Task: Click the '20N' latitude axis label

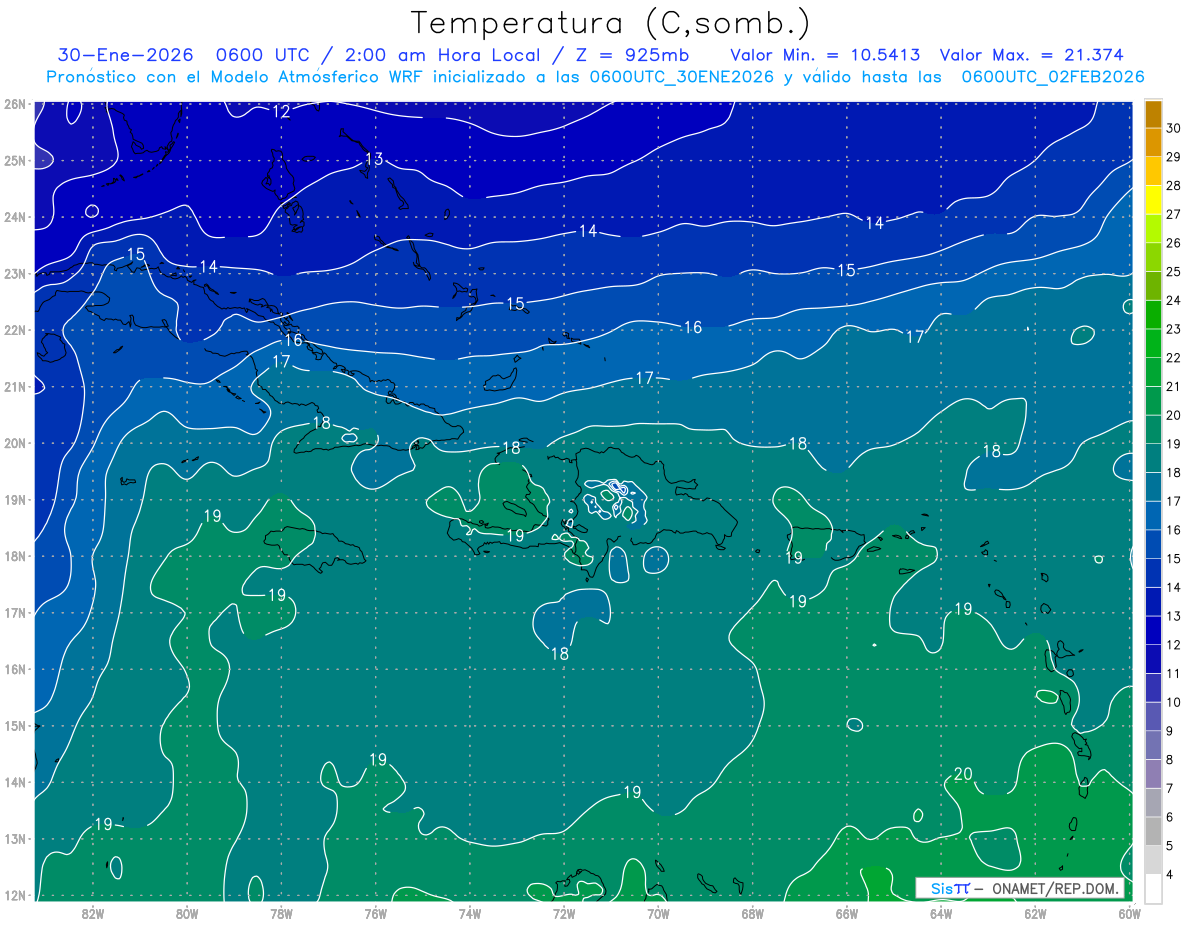Action: coord(14,443)
